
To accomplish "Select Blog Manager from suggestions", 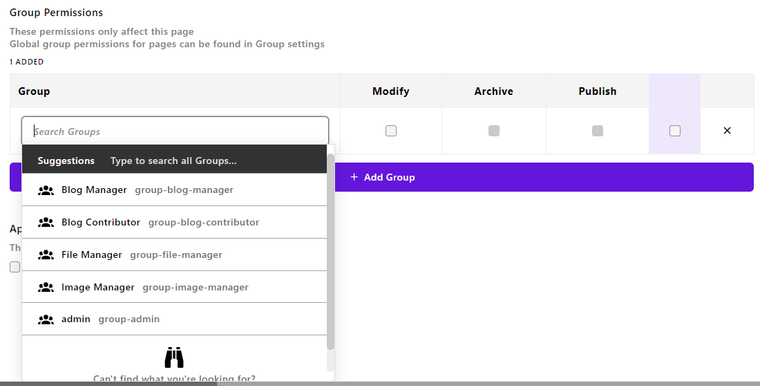I will (174, 190).
